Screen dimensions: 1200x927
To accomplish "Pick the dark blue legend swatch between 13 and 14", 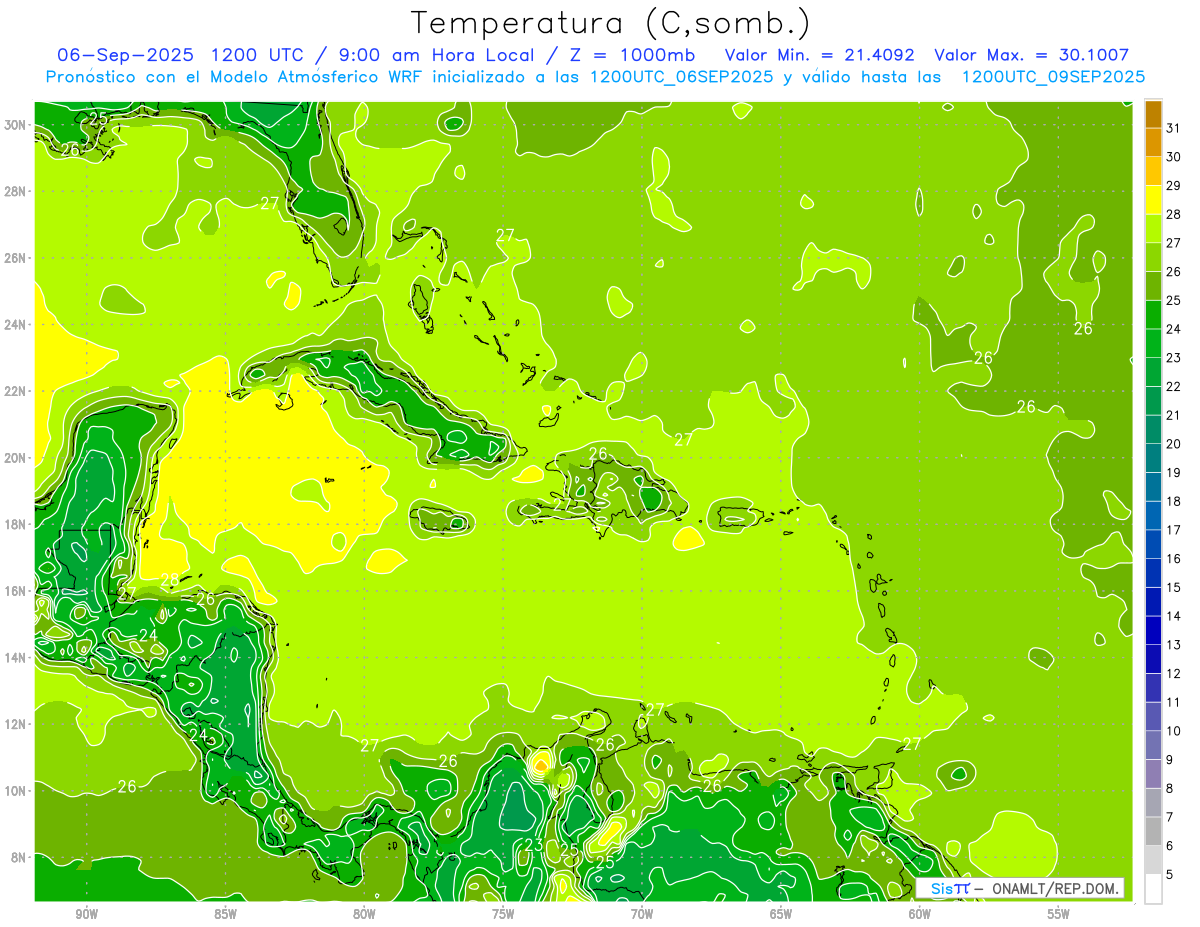I will click(1153, 631).
